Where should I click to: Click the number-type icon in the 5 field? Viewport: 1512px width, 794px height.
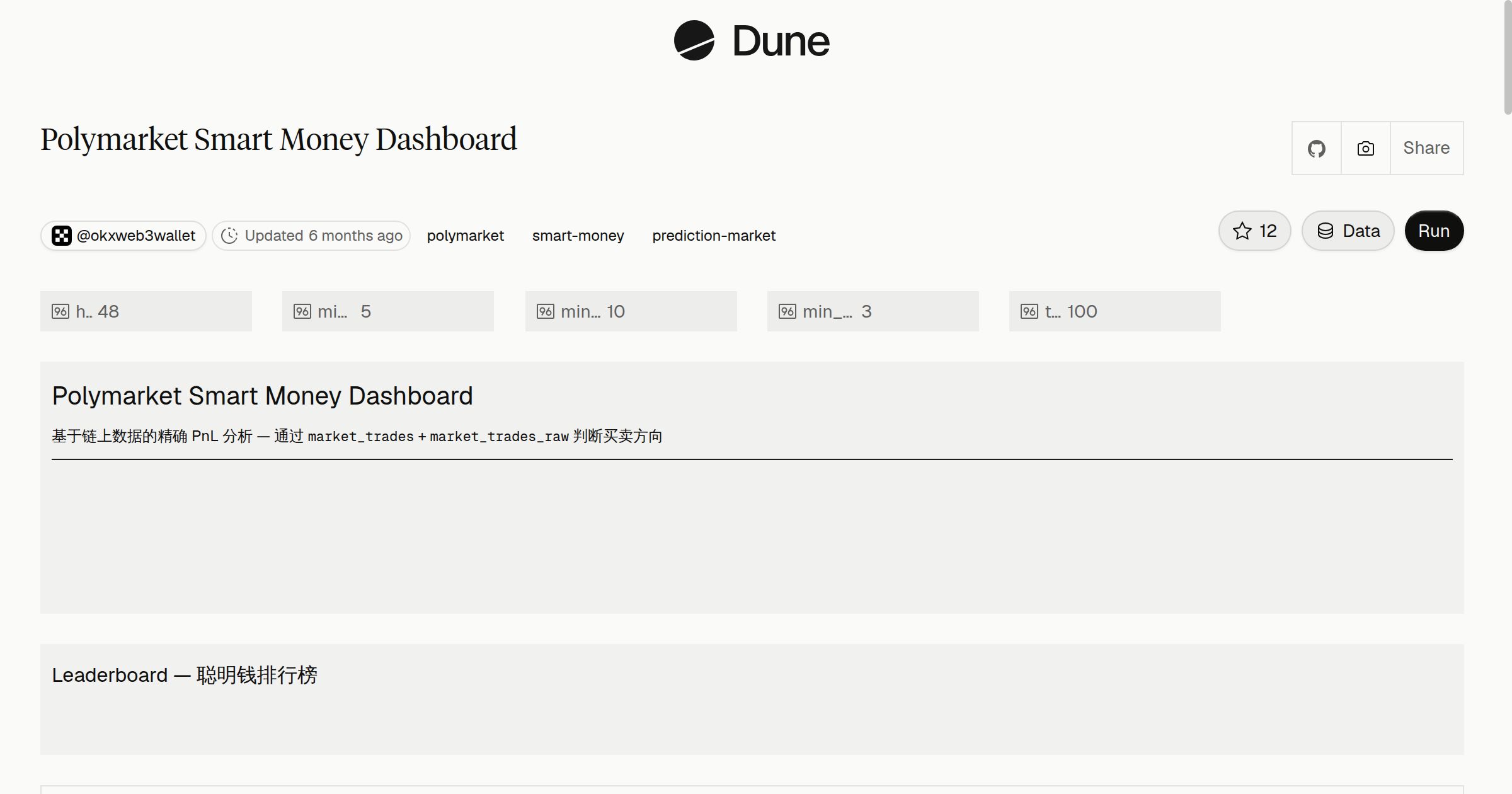pos(302,311)
